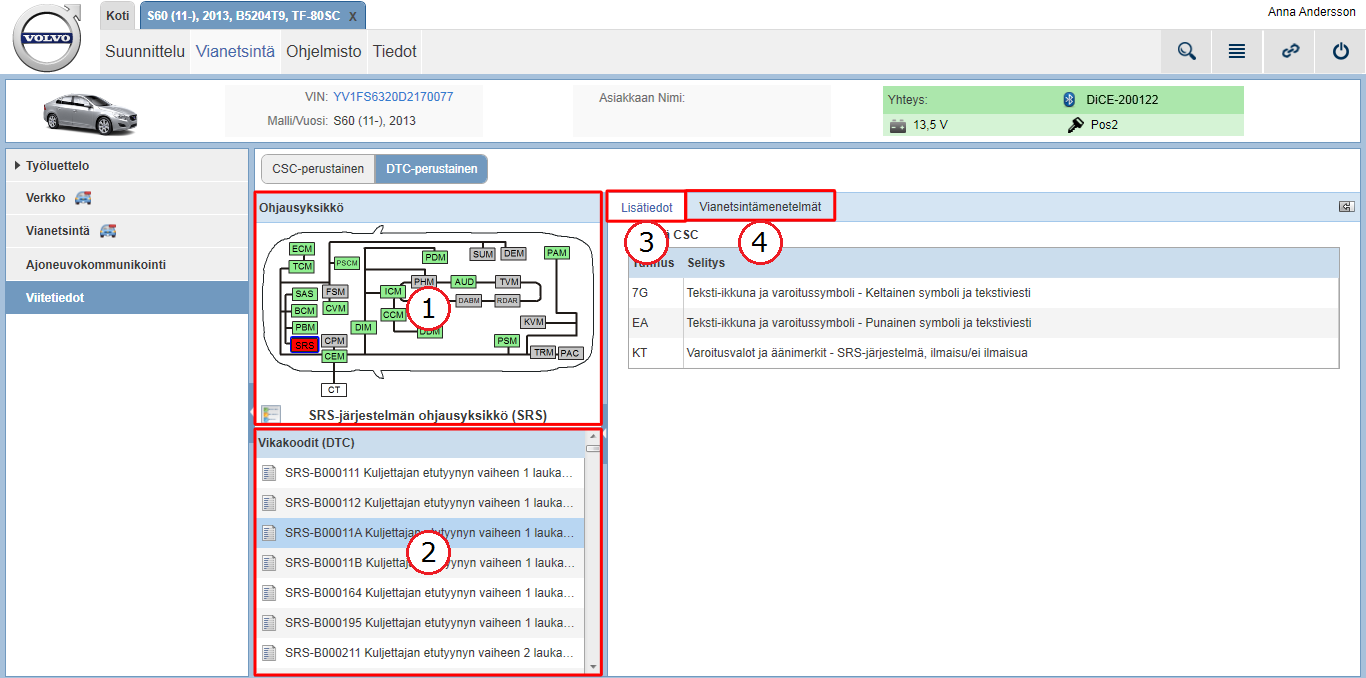Select the CEM module in the diagram
The width and height of the screenshot is (1366, 678).
click(x=334, y=356)
